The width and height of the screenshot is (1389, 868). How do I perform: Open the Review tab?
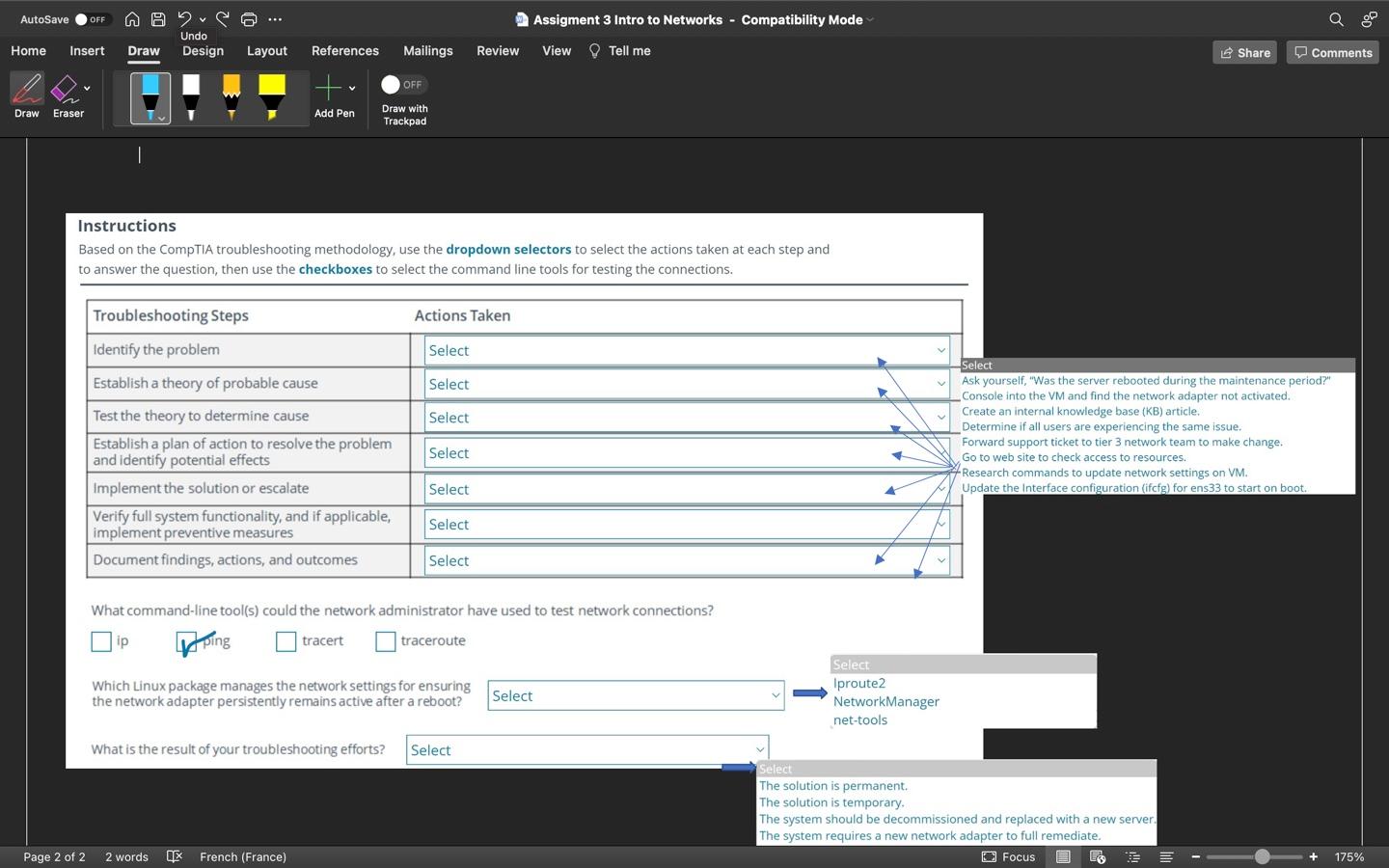[498, 51]
